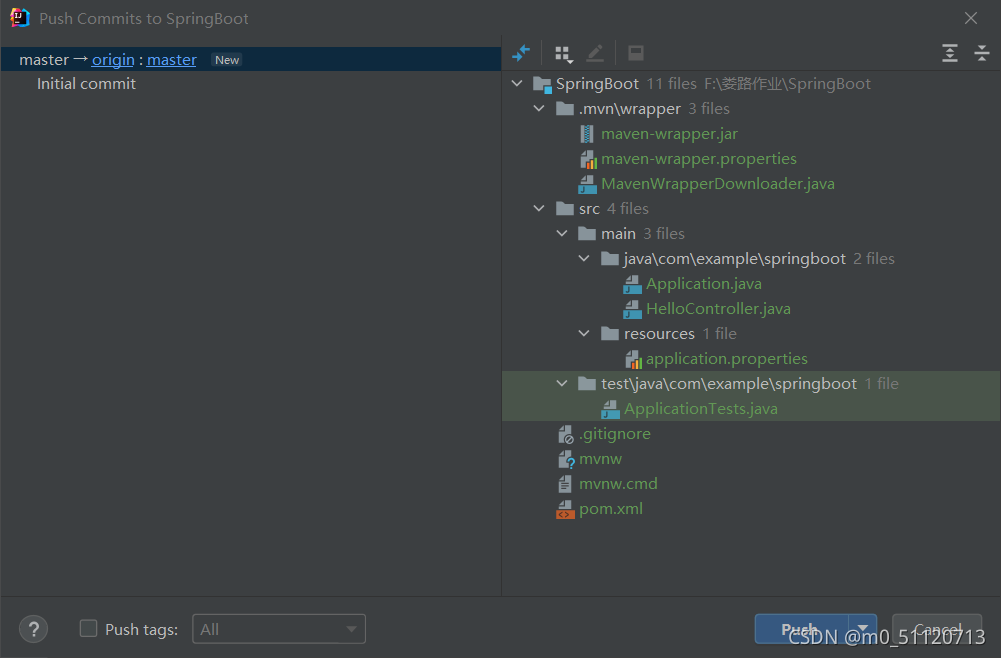Click the pom.xml file icon

pos(565,509)
